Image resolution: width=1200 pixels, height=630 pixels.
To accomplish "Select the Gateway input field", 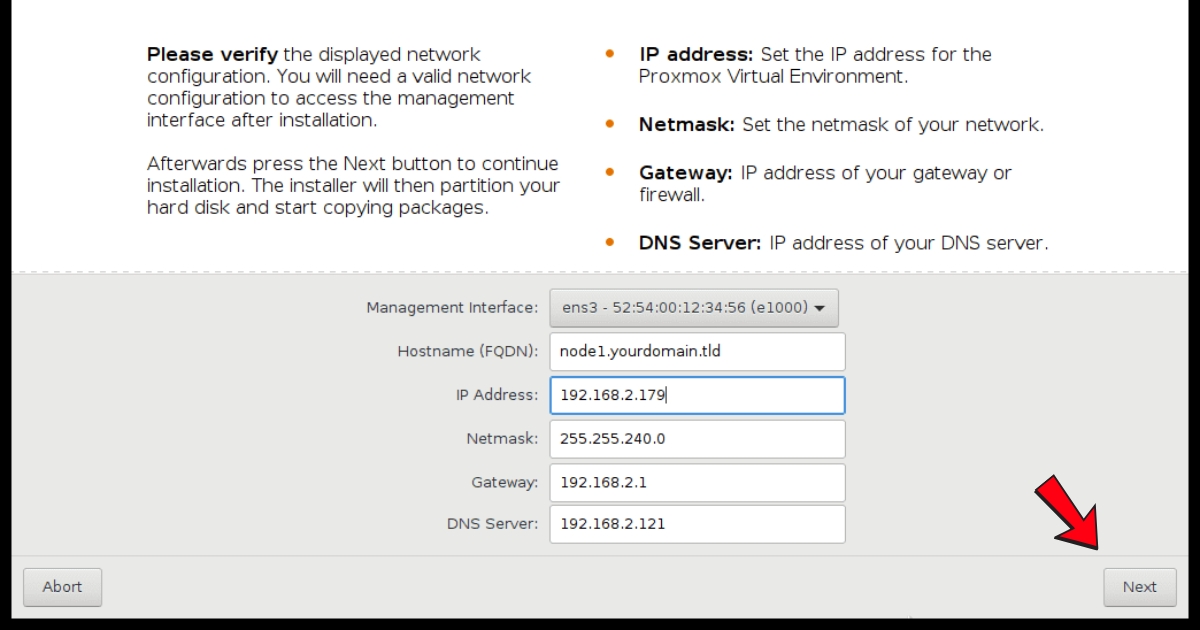I will [697, 482].
